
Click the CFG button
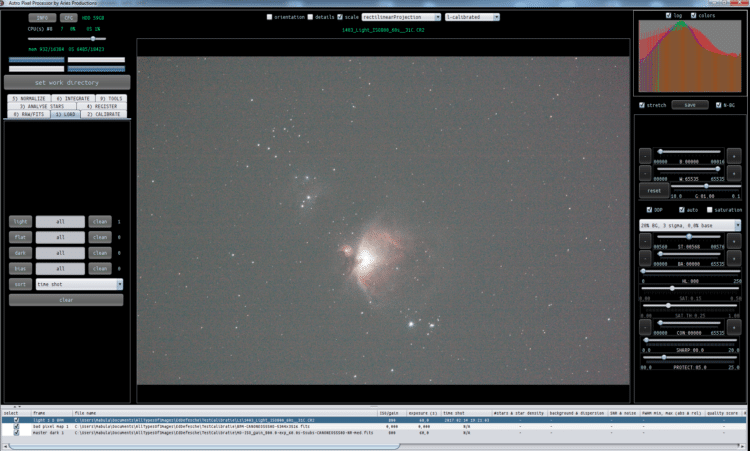[68, 18]
